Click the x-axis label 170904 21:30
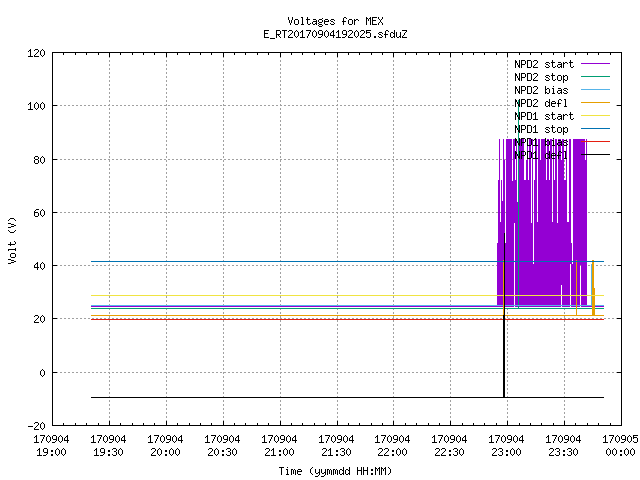This screenshot has height=480, width=640. point(336,446)
